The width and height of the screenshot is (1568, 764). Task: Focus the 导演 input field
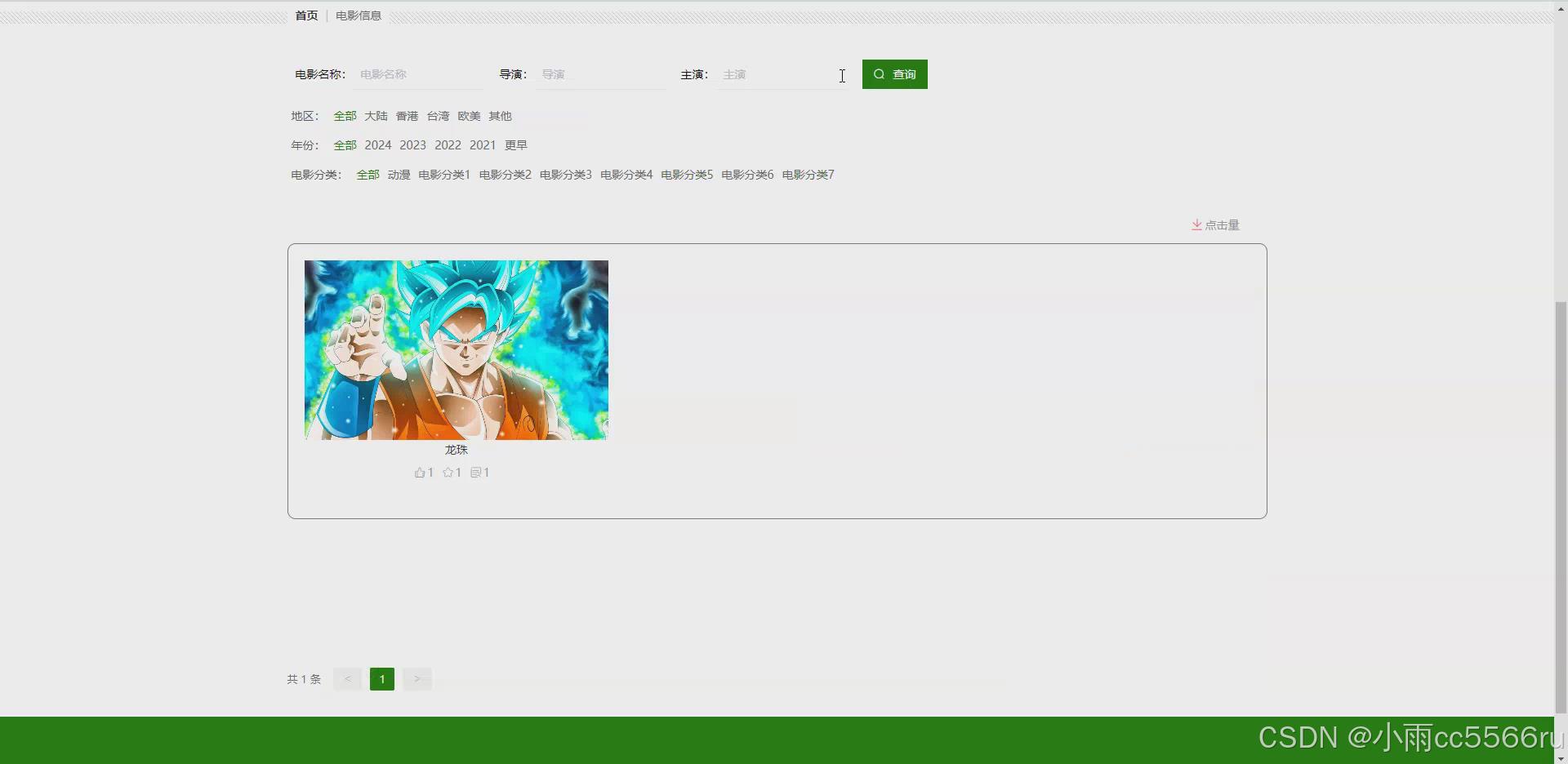602,74
